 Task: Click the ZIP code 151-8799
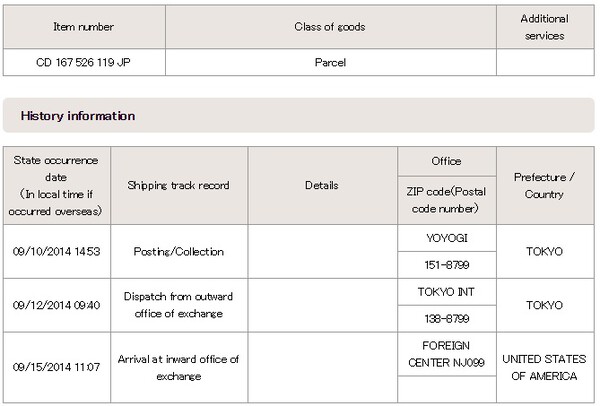click(445, 265)
